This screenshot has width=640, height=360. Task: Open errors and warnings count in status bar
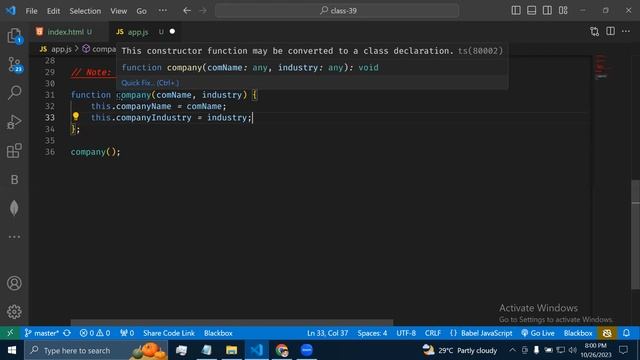click(x=95, y=333)
